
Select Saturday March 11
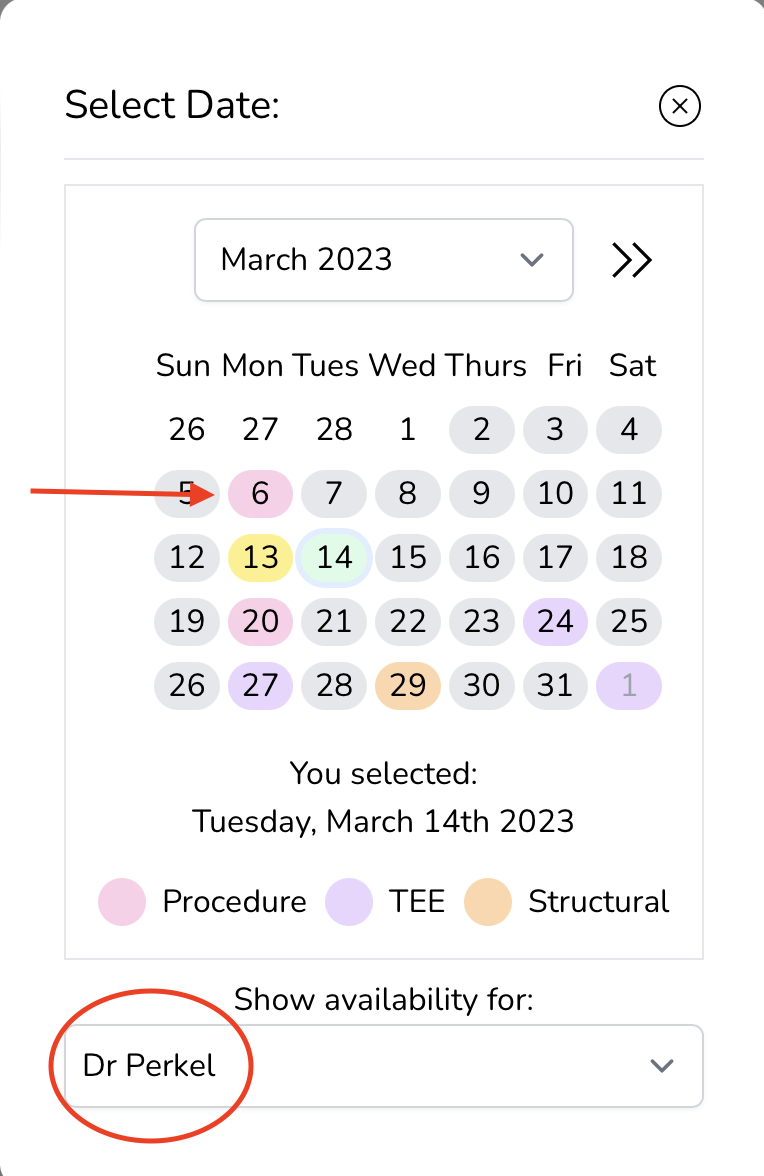point(629,493)
